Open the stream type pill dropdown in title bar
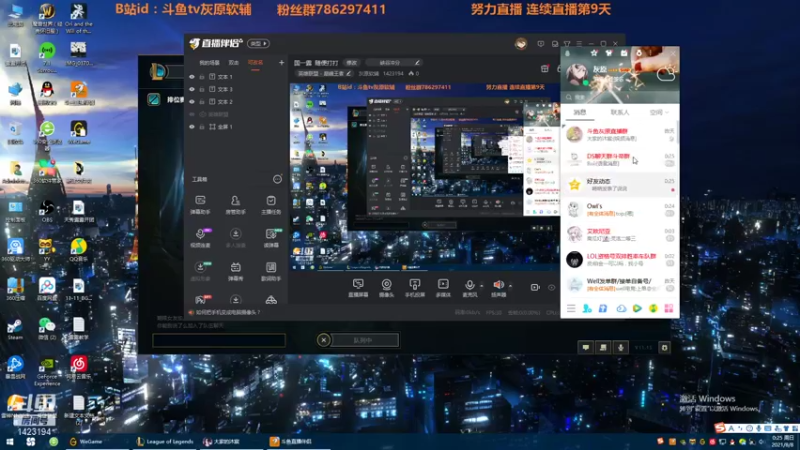 [258, 44]
